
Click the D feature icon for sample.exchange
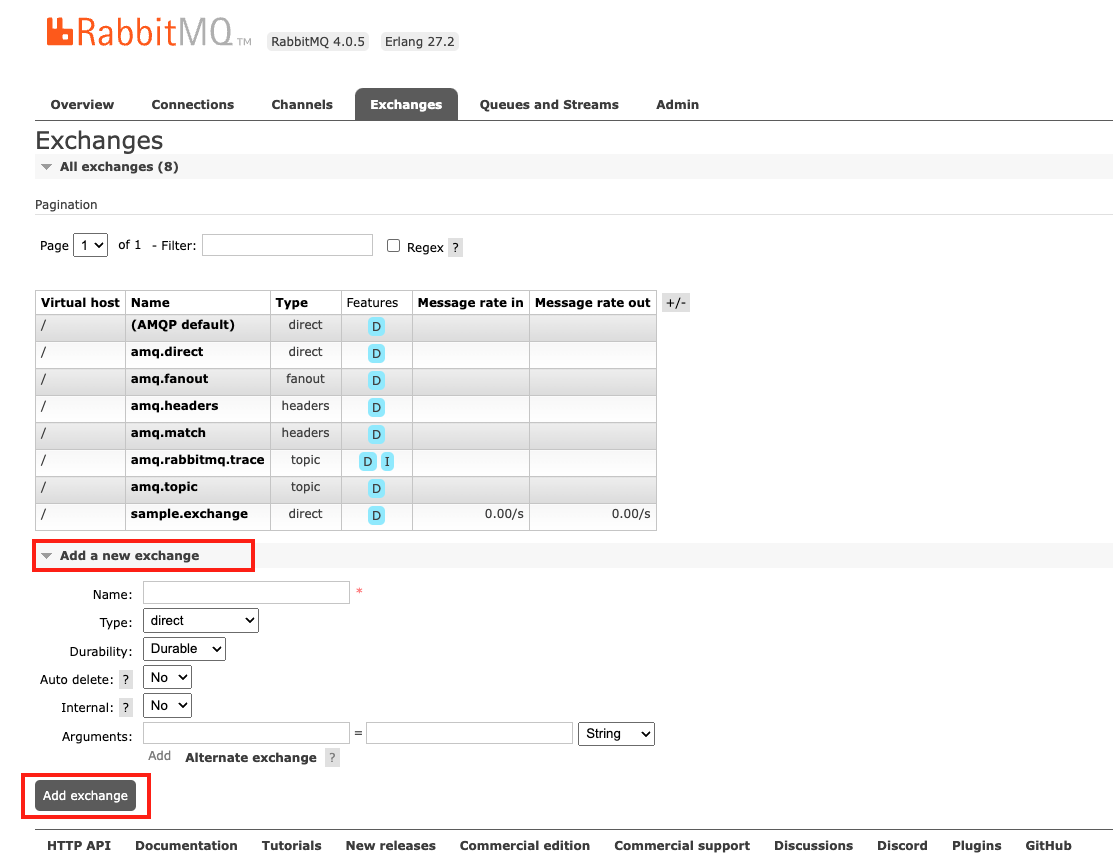[377, 515]
